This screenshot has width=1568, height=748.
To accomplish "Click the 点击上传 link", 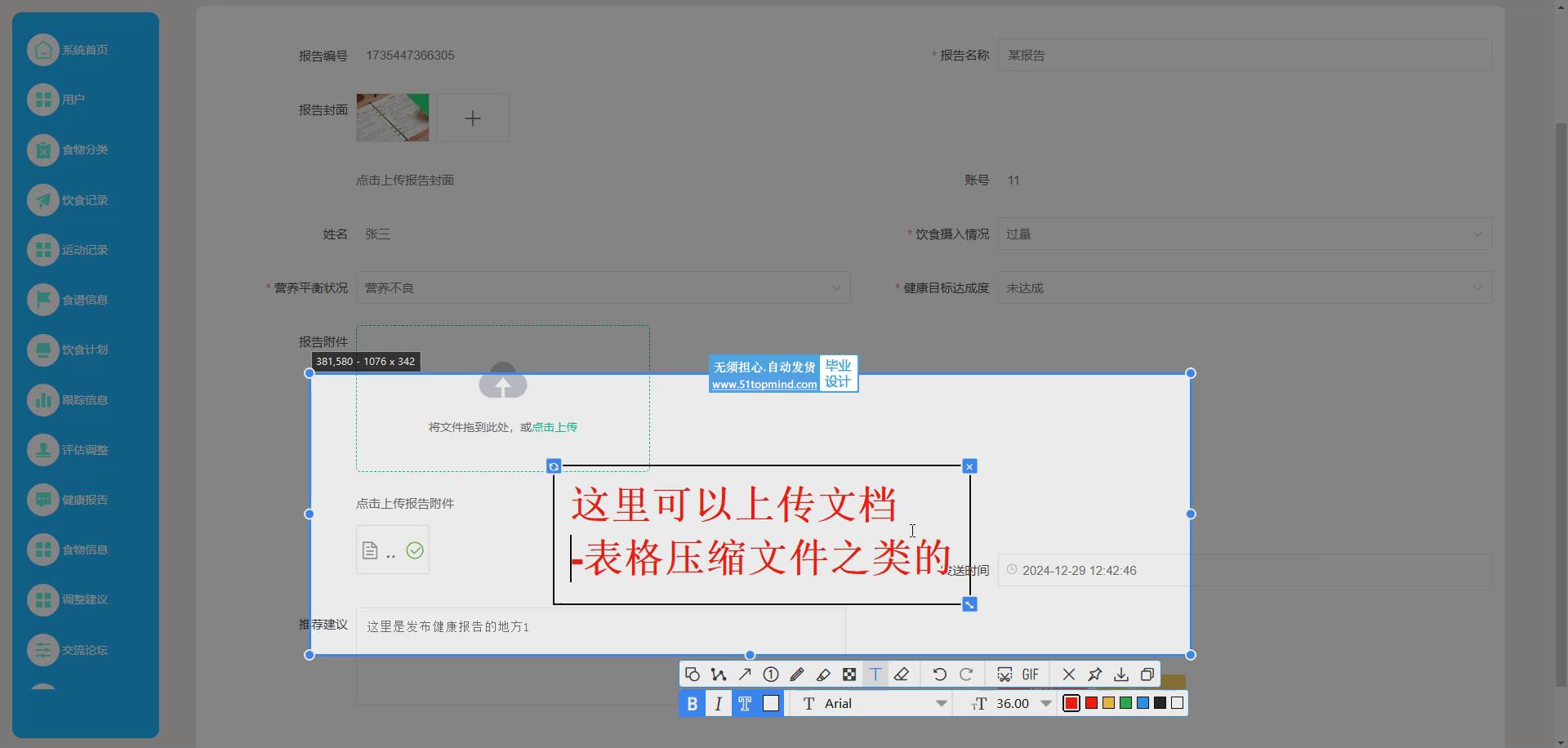I will [x=555, y=427].
